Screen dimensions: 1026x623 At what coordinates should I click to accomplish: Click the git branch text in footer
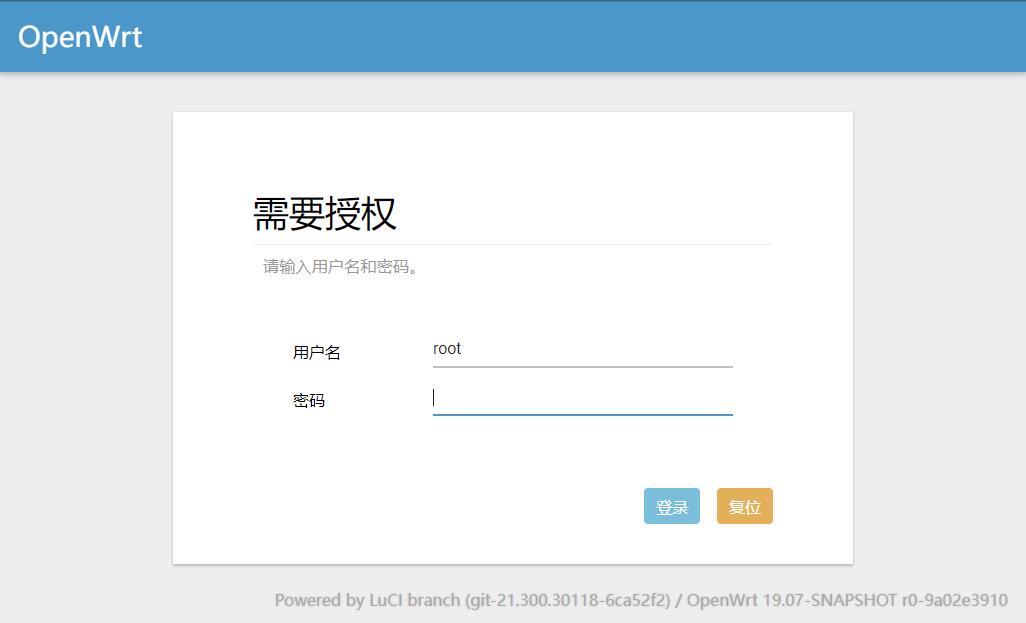(x=567, y=600)
